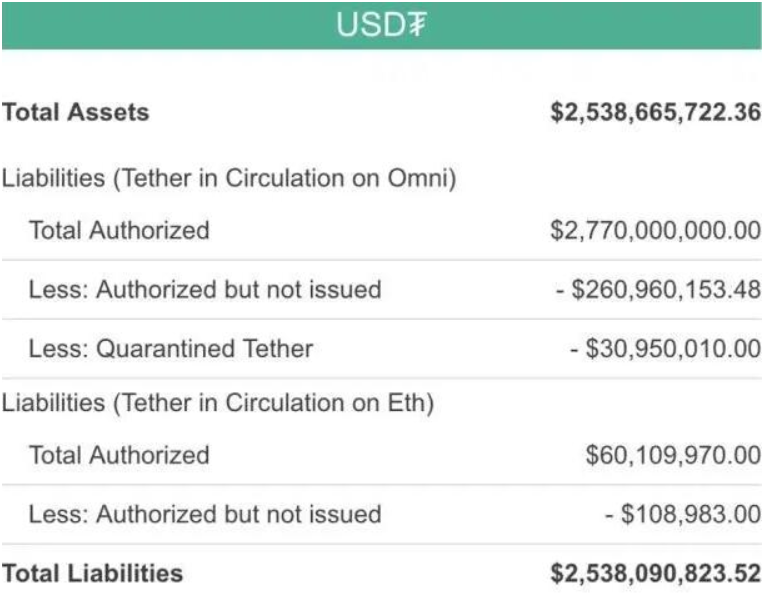Click the - $108,983.00 amount
The width and height of the screenshot is (767, 608).
click(x=683, y=514)
